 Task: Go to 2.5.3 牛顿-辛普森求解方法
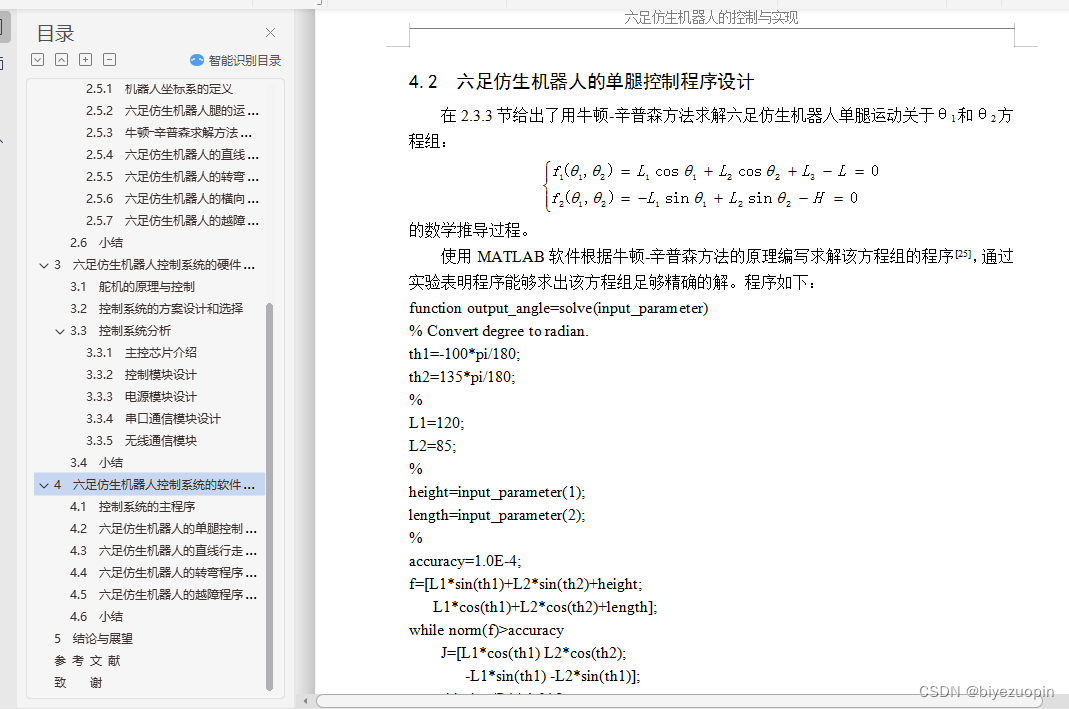168,132
